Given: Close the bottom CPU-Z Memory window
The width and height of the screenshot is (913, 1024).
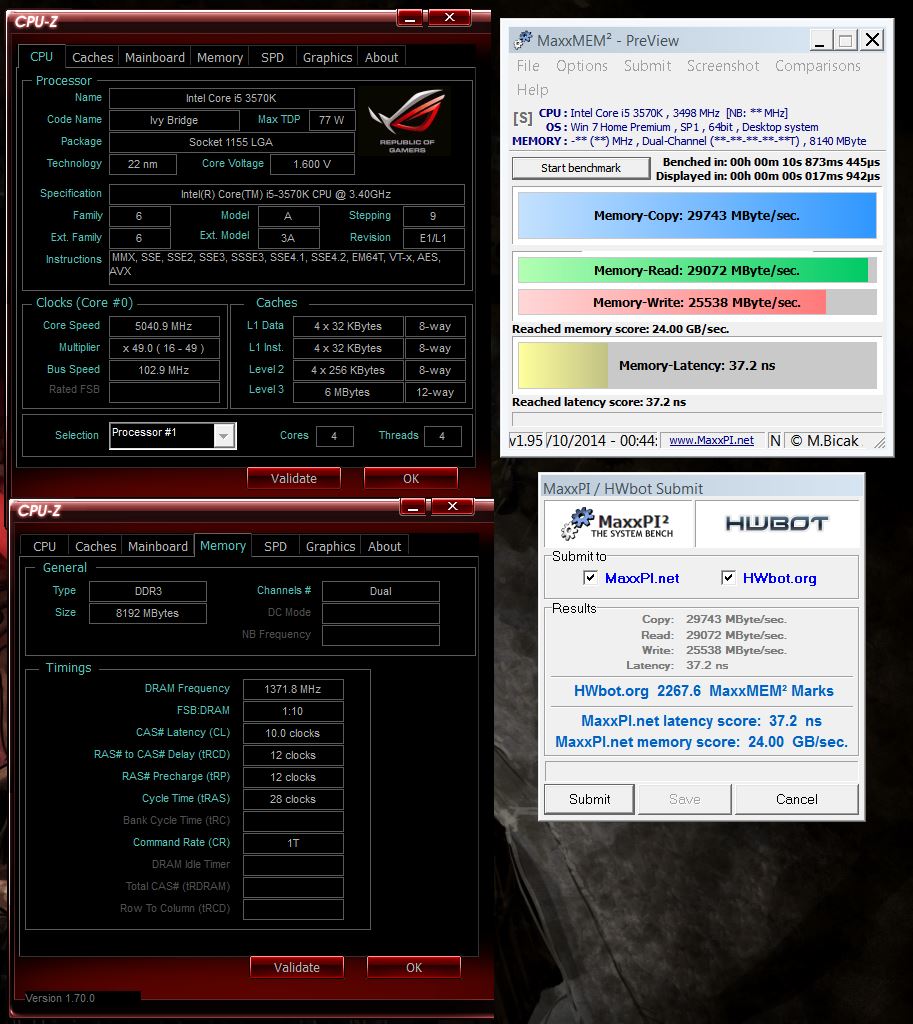Looking at the screenshot, I should click(453, 506).
